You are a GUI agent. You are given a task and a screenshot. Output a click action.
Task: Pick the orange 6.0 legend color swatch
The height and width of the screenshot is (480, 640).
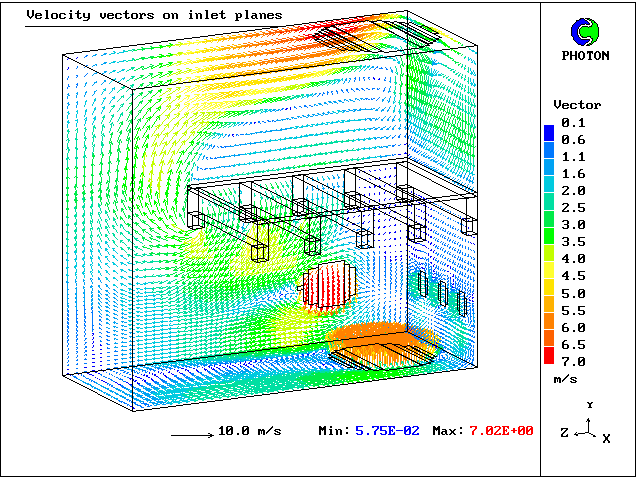pyautogui.click(x=548, y=326)
